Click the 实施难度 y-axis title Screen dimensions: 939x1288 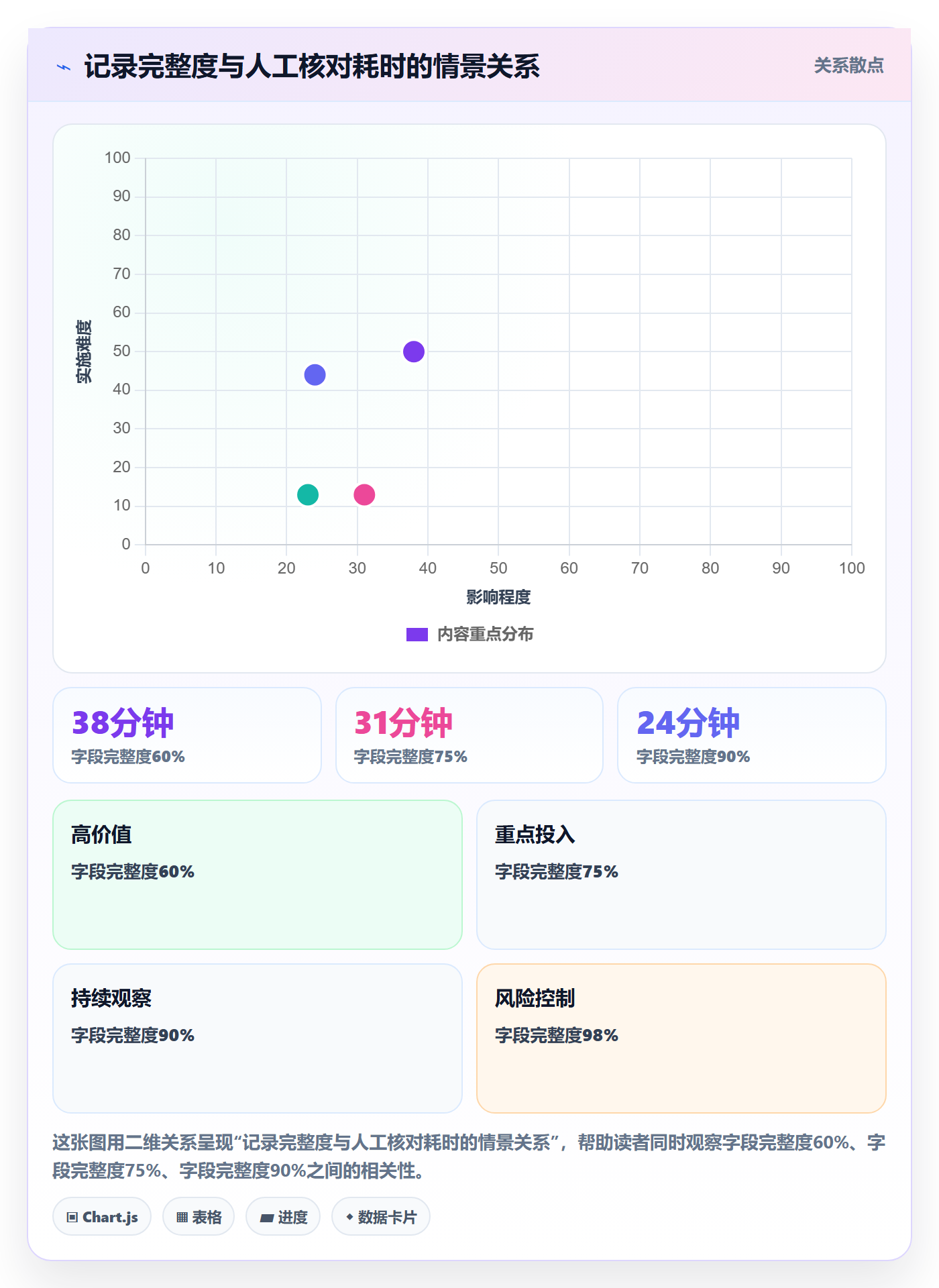coord(83,352)
